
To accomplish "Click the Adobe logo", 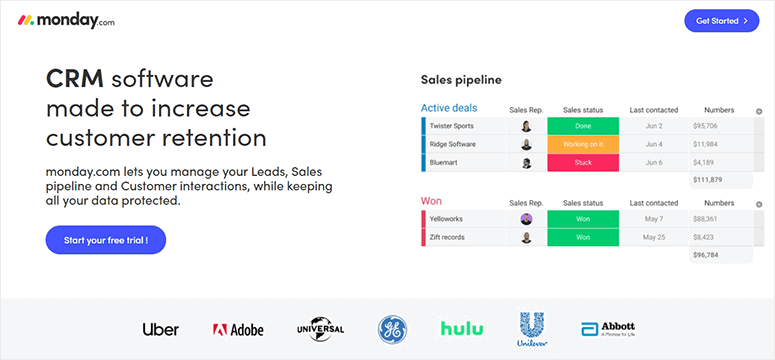I will click(238, 330).
